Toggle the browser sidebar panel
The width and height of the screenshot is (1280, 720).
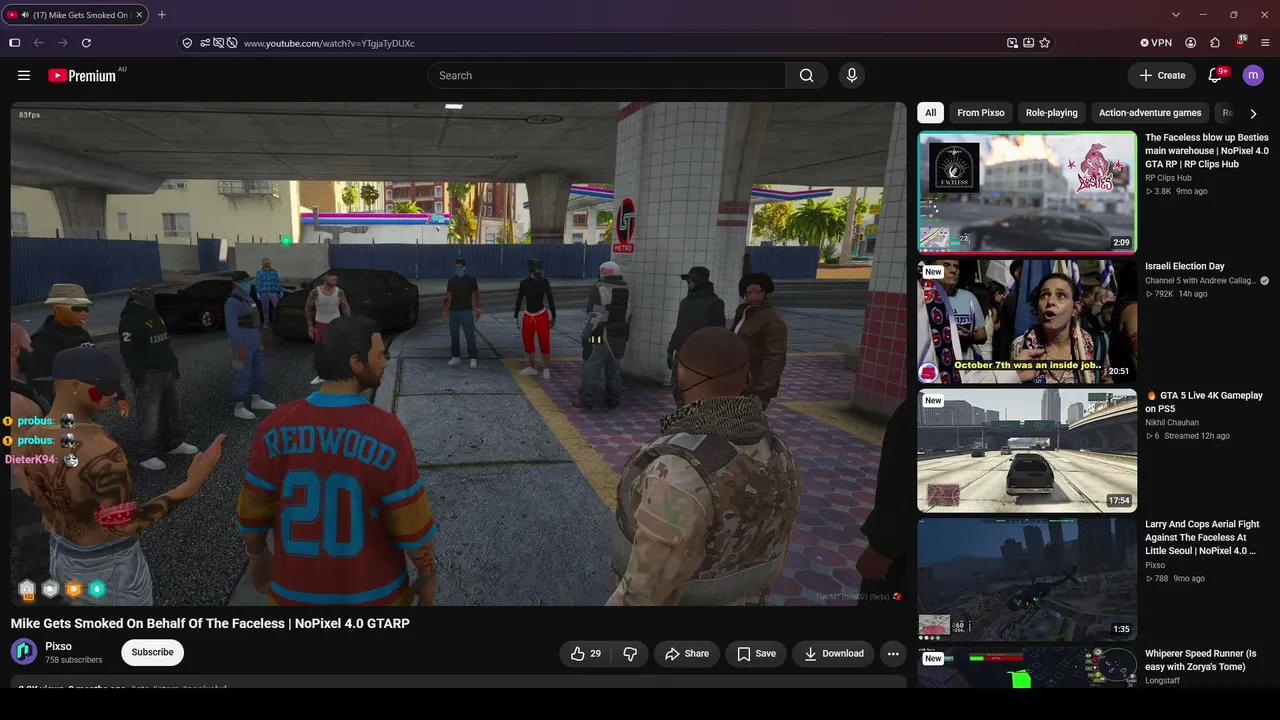14,43
